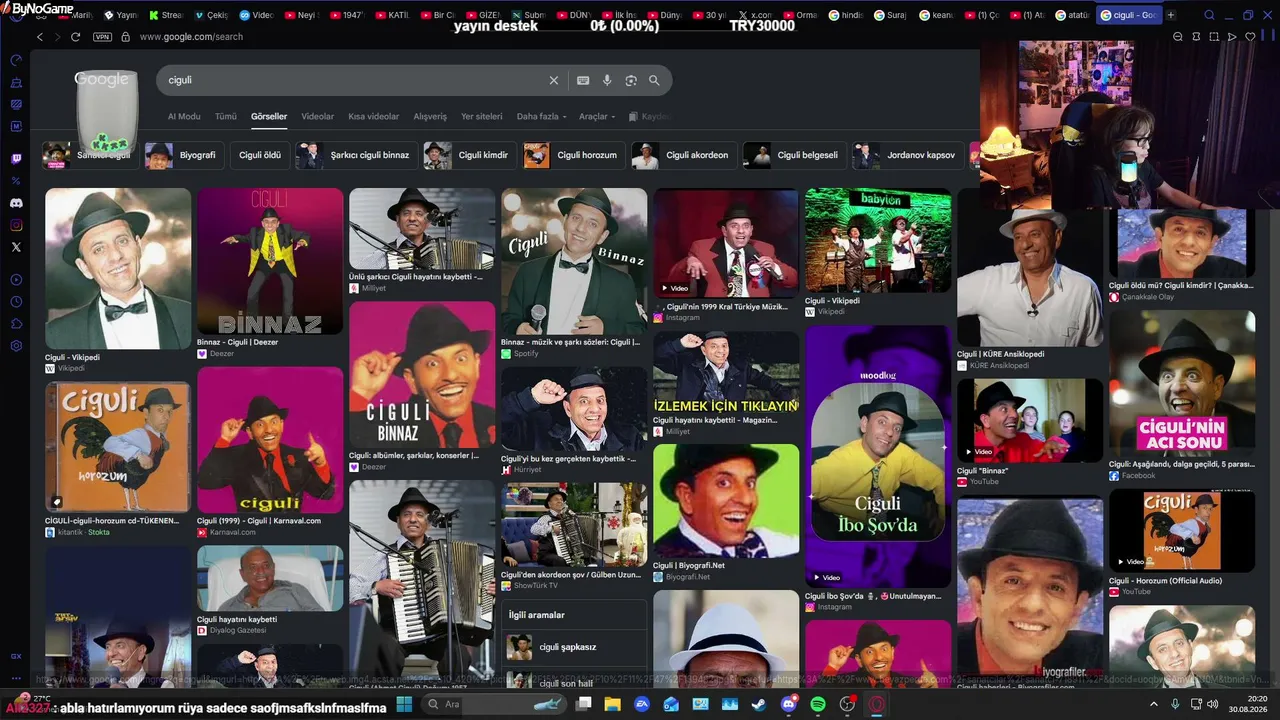Viewport: 1280px width, 720px height.
Task: Go back to the previous page
Action: [40, 37]
